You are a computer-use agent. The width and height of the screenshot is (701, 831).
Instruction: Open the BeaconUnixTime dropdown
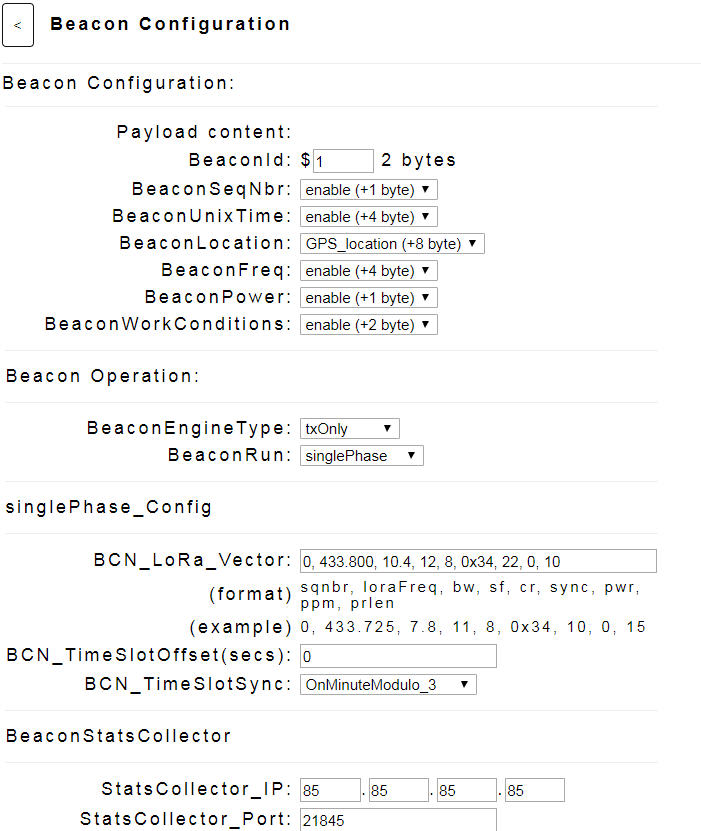[369, 217]
